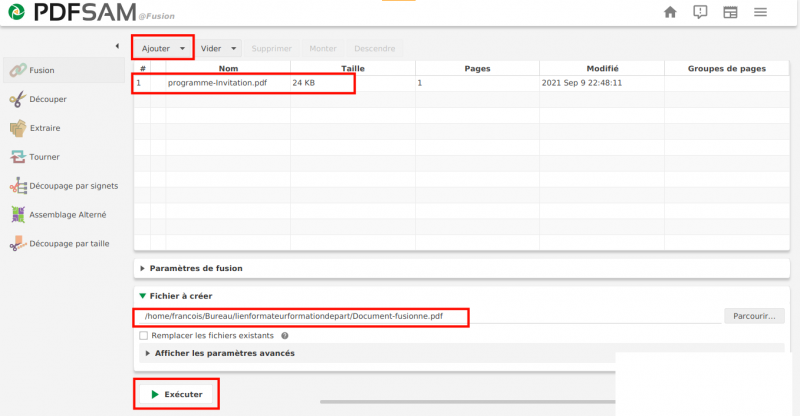Open Découpage par taille module
The image size is (800, 416).
coord(18,243)
